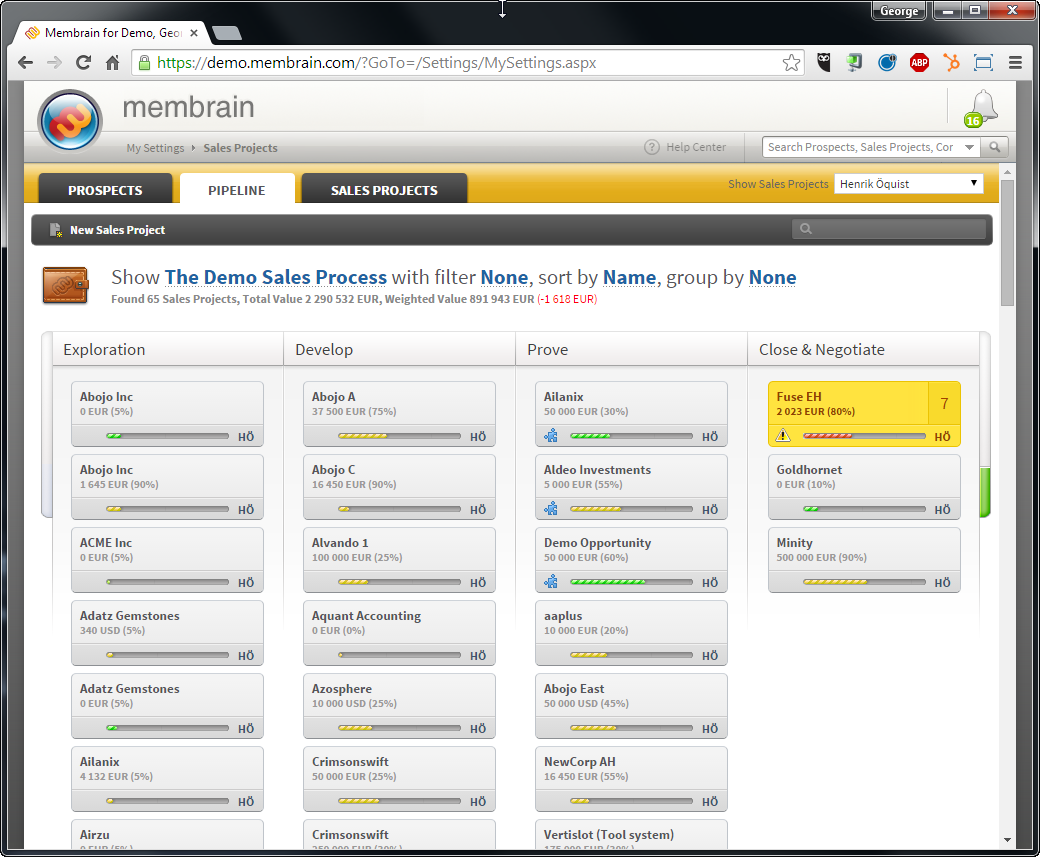Click the owl (Hootsuite) extension icon
Image resolution: width=1040 pixels, height=857 pixels.
tap(824, 63)
